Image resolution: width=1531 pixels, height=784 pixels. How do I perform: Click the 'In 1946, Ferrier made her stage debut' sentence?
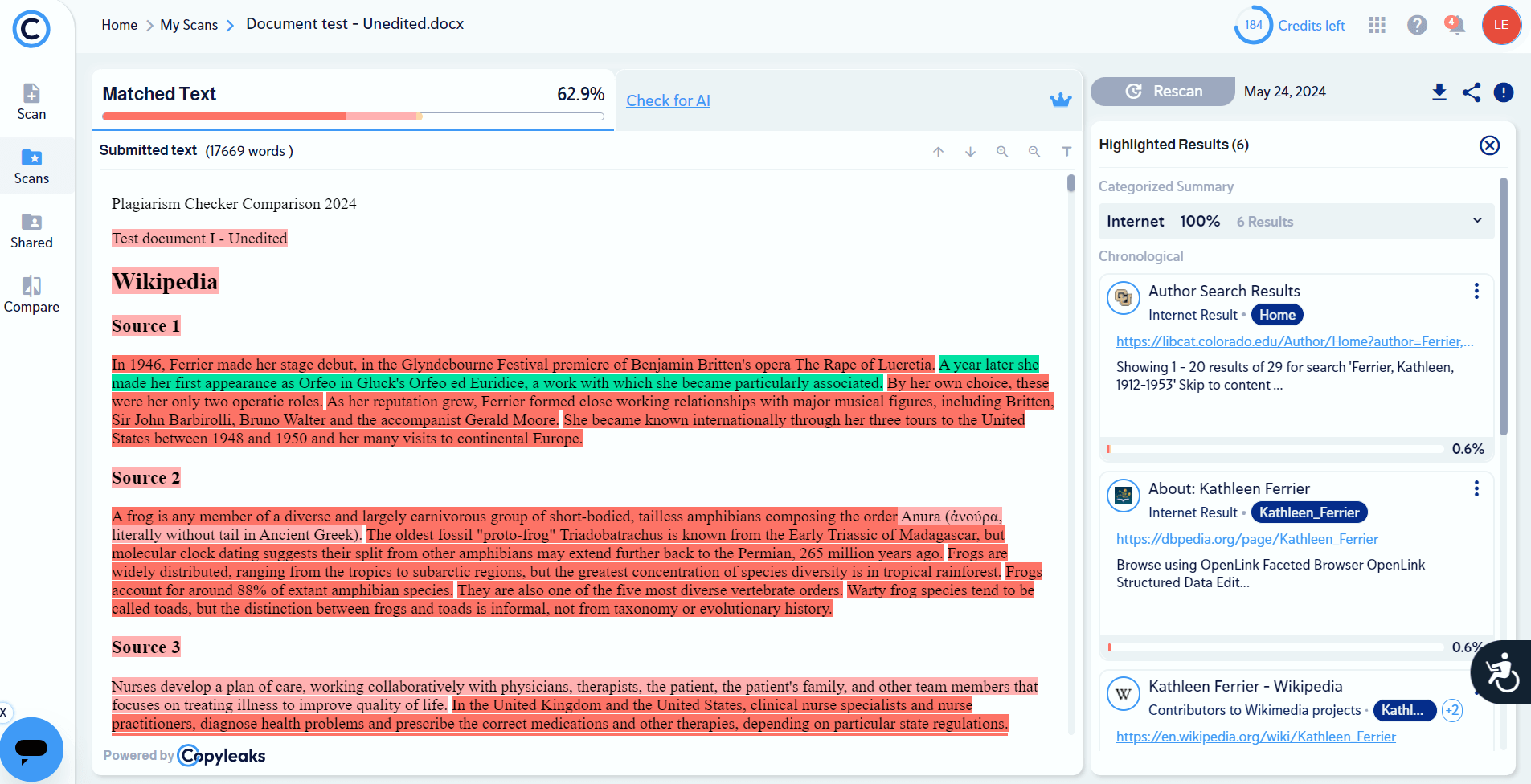[x=523, y=365]
